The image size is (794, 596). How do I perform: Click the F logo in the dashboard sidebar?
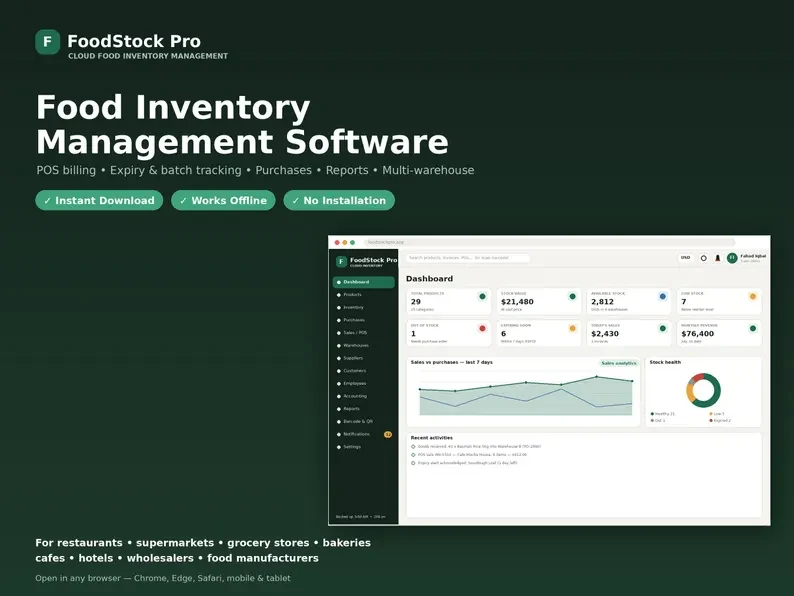click(x=341, y=261)
